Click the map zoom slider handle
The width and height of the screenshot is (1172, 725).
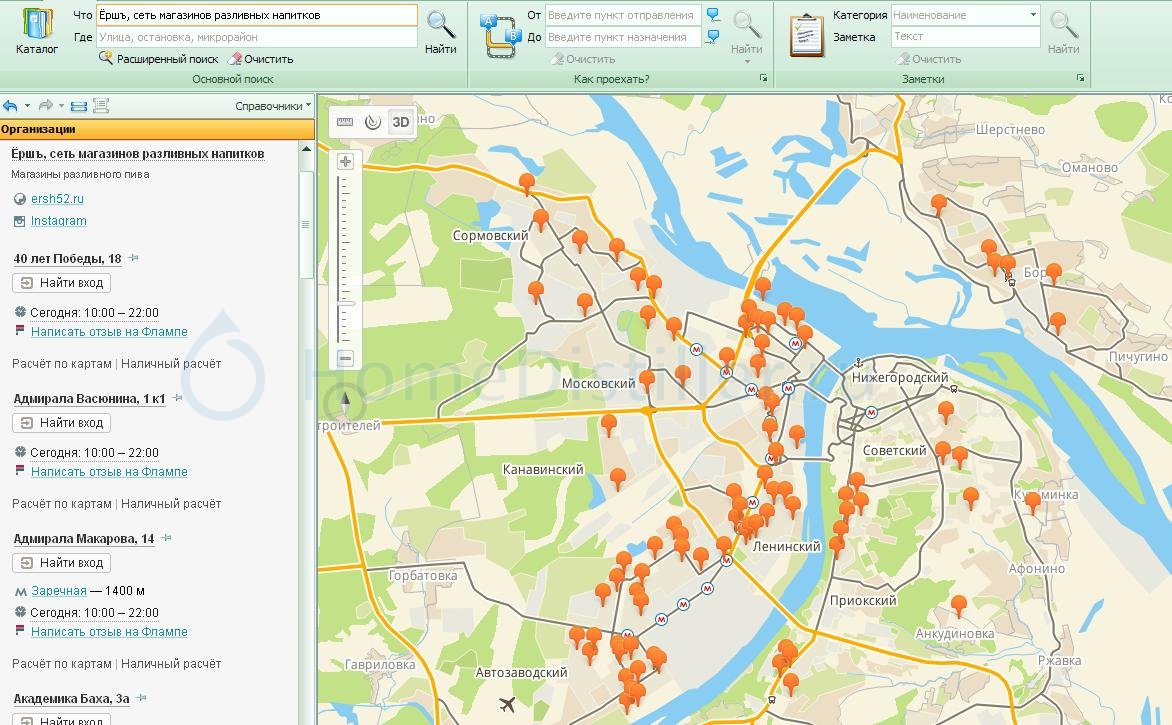tap(345, 303)
